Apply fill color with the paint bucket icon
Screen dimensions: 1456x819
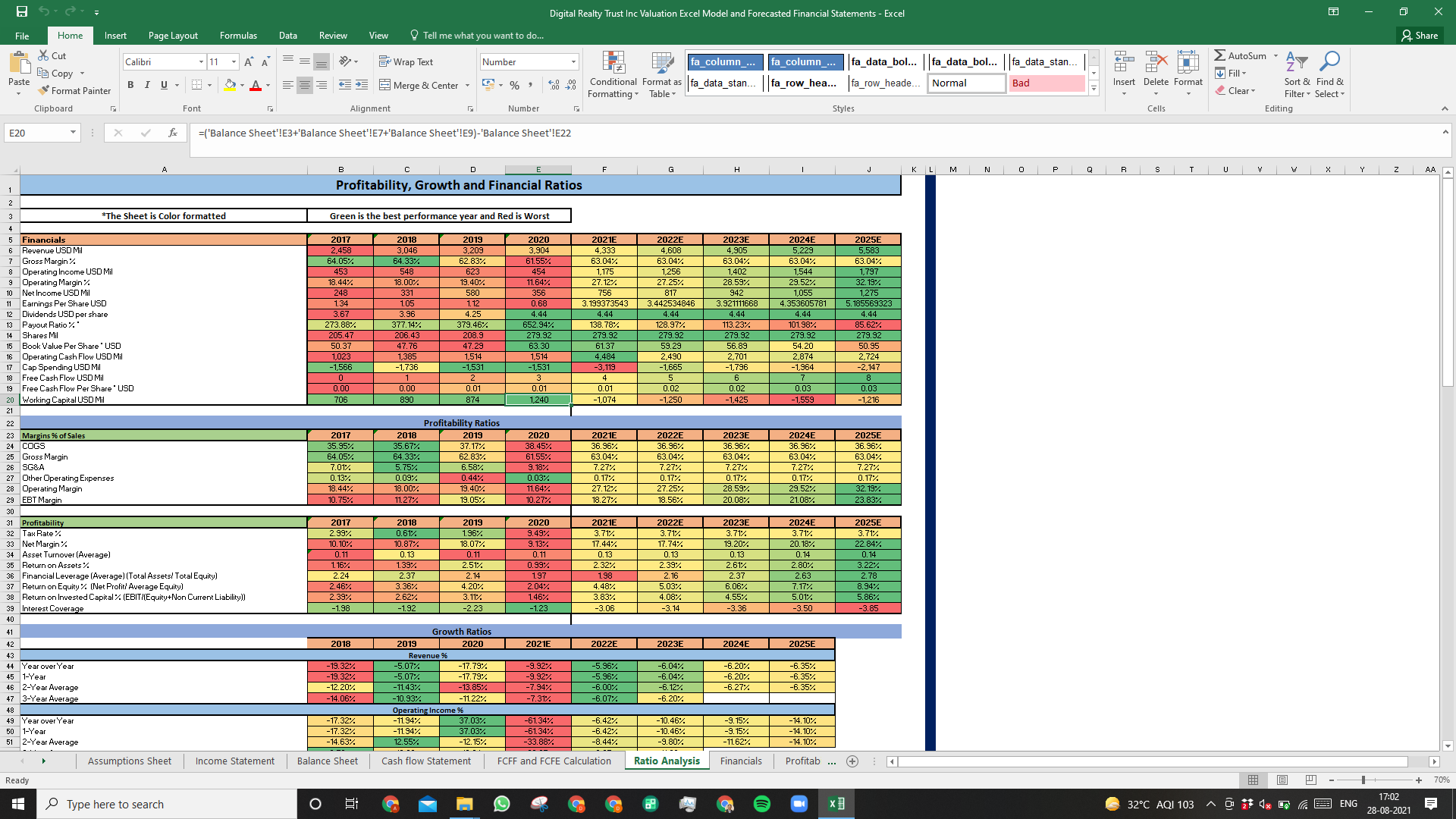231,85
